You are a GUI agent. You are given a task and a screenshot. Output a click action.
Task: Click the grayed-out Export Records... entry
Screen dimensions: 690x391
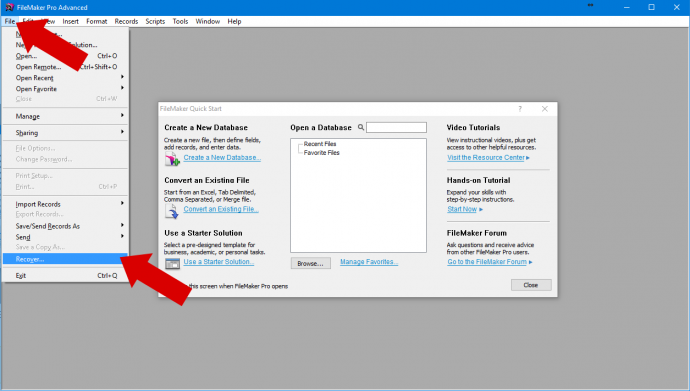pos(66,214)
